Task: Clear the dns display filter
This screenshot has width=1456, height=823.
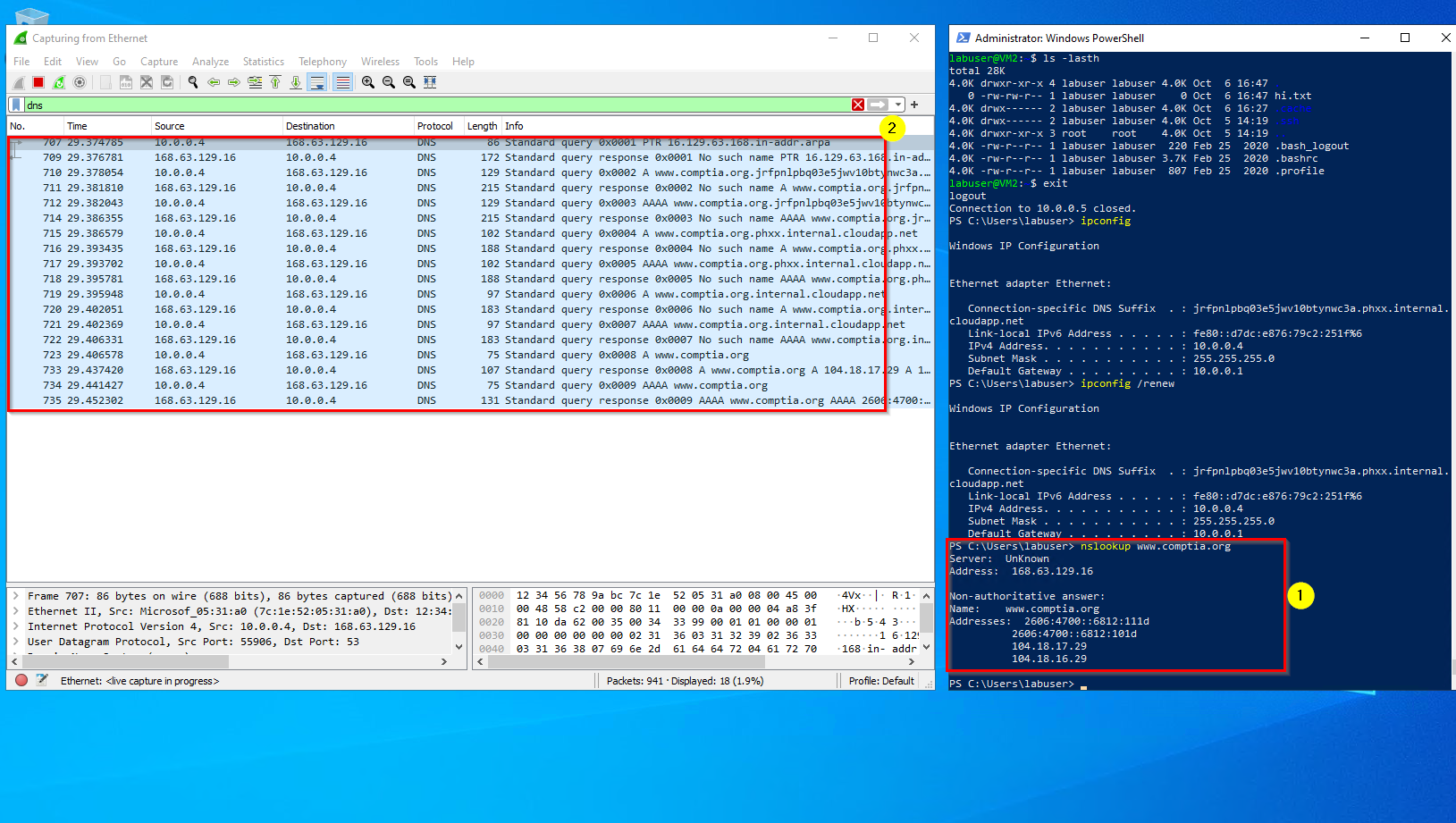Action: tap(858, 105)
